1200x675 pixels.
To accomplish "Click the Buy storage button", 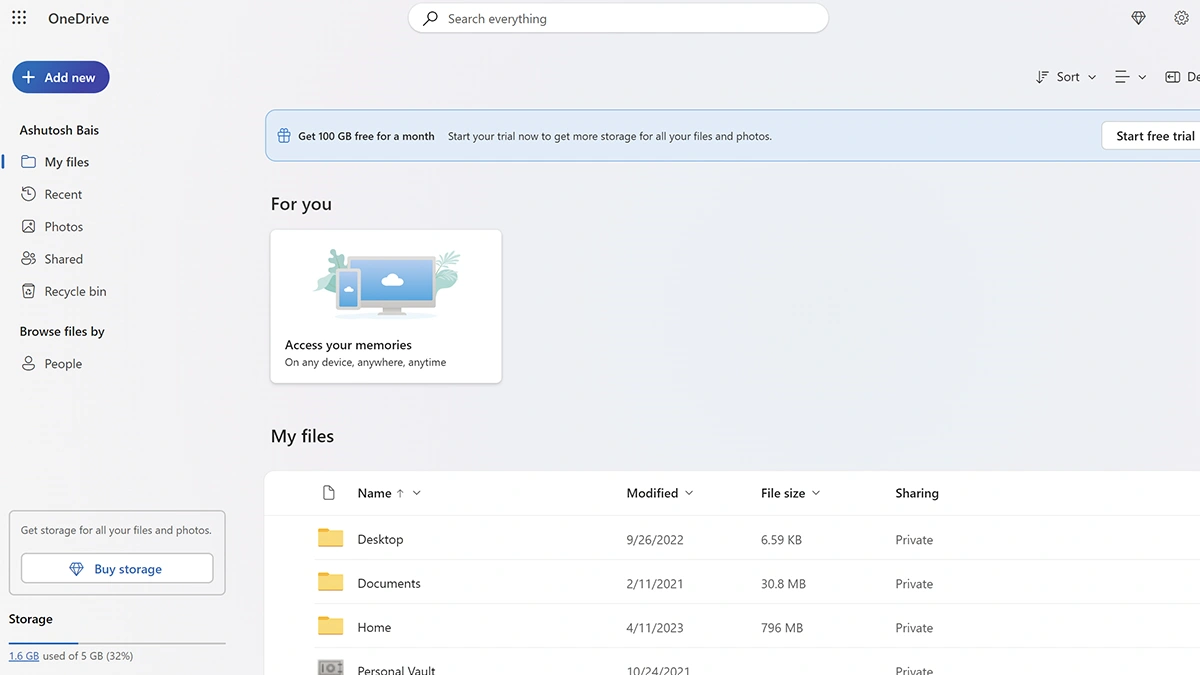I will [117, 569].
